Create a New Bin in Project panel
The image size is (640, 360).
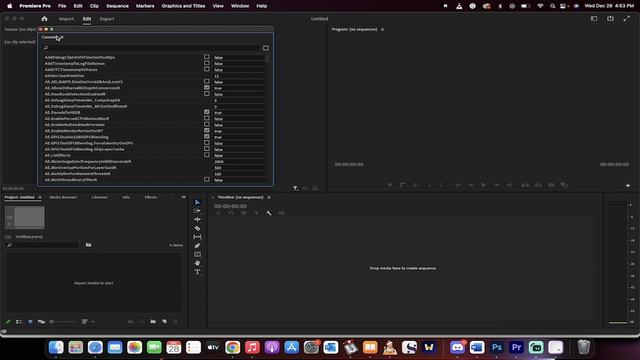pyautogui.click(x=153, y=322)
